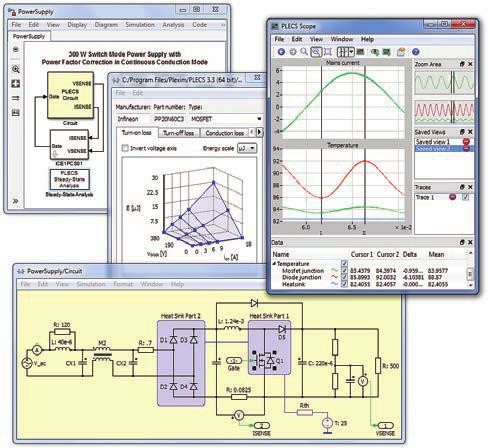Click the Data table vertical scrollbar handle

click(x=470, y=274)
